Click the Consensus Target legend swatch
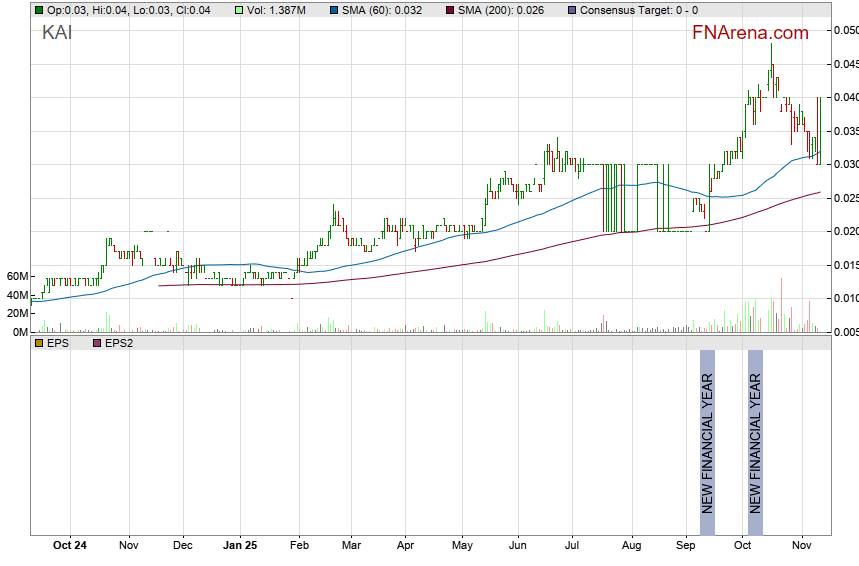 571,10
